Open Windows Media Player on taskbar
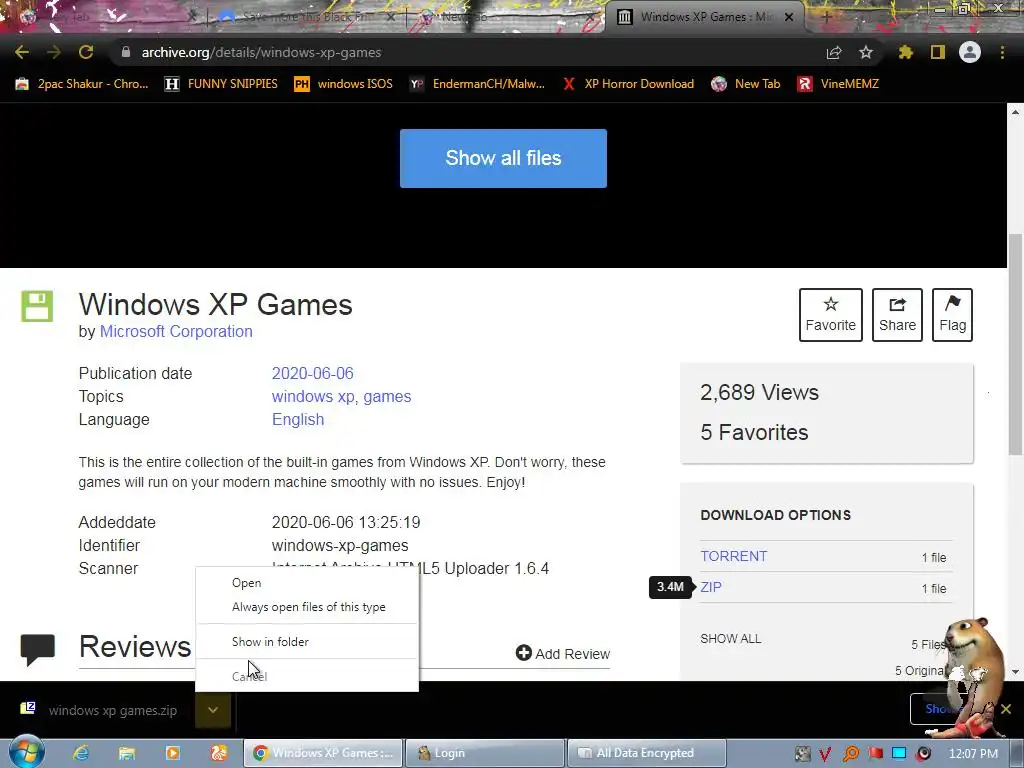This screenshot has height=768, width=1024. (172, 753)
